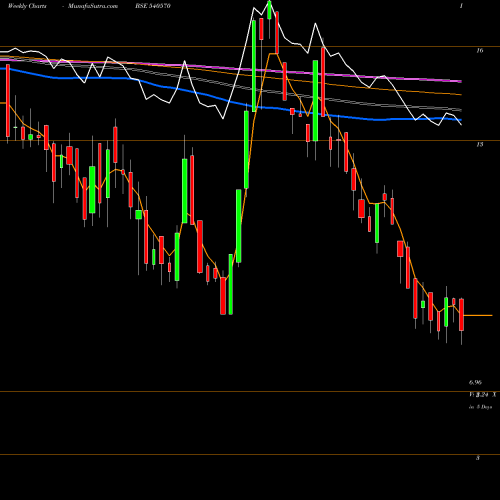Click the 'in 5 Days' text
The image size is (500, 500).
[480, 407]
